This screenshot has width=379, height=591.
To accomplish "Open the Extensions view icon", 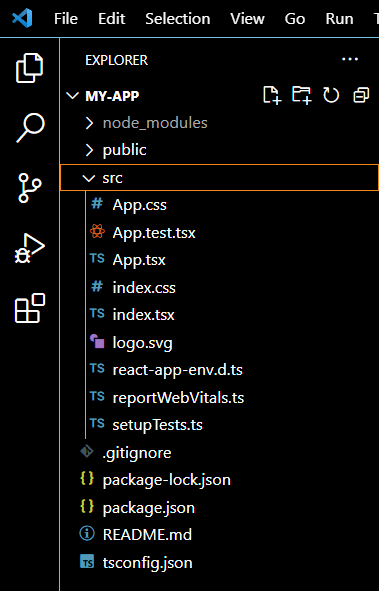I will tap(29, 308).
